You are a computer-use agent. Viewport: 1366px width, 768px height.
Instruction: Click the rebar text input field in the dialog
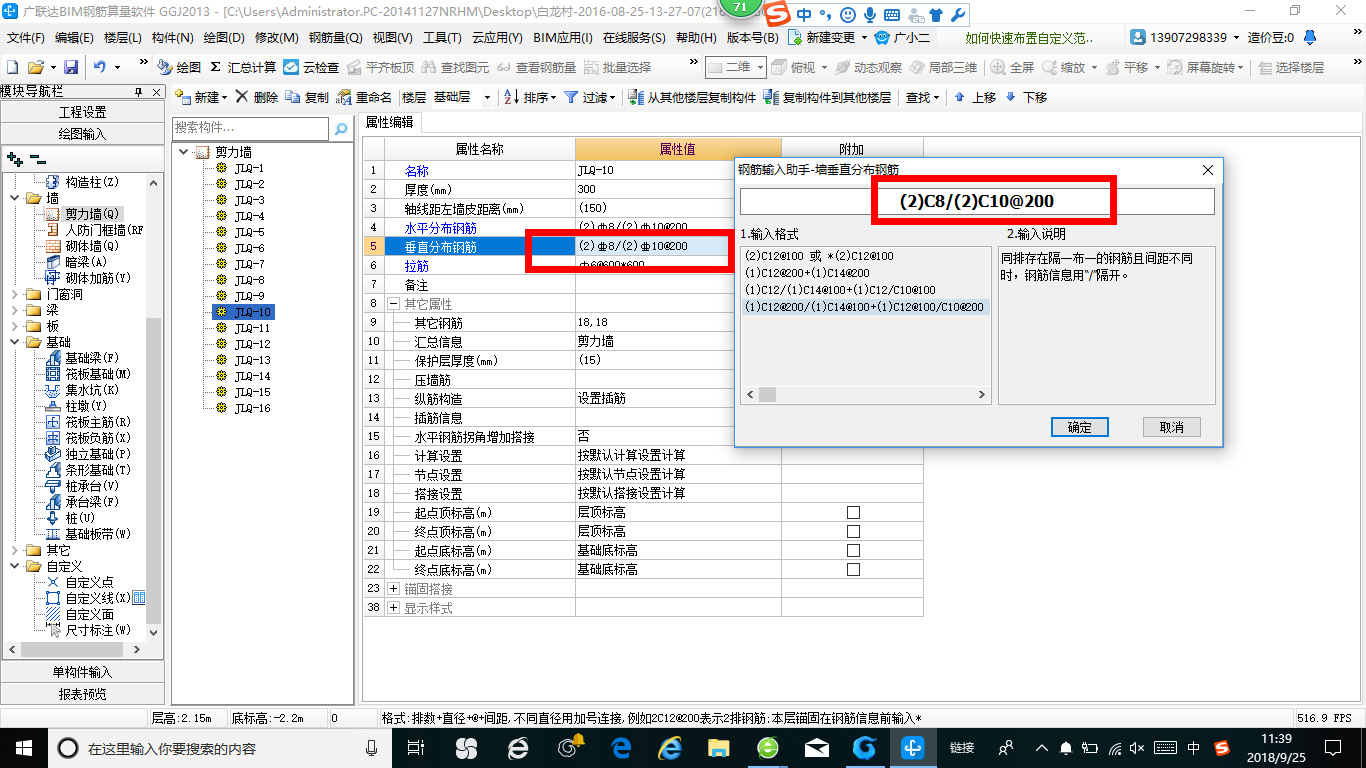click(x=977, y=201)
